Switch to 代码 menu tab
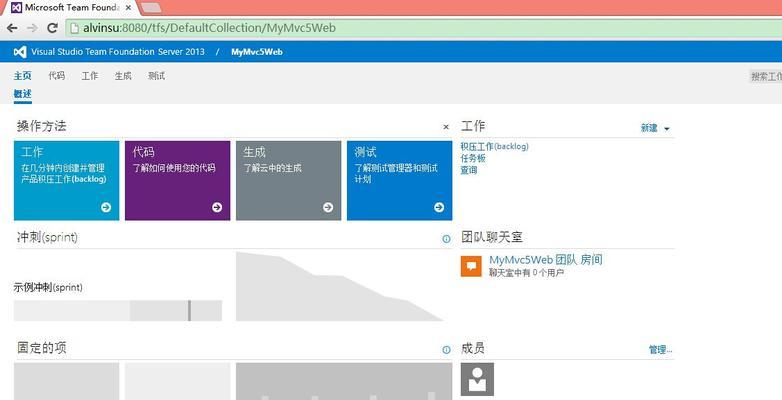Image resolution: width=782 pixels, height=400 pixels. pyautogui.click(x=57, y=76)
